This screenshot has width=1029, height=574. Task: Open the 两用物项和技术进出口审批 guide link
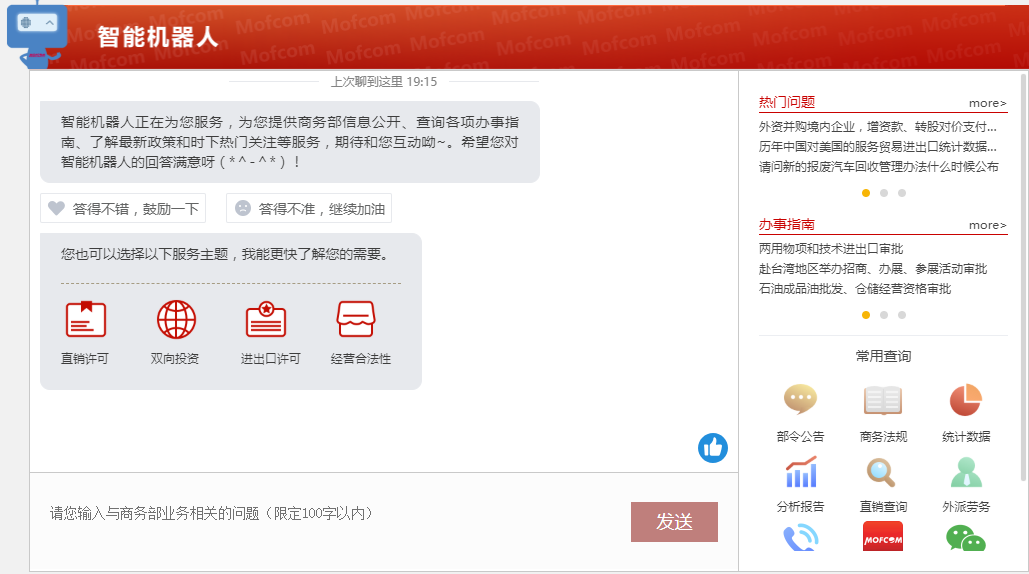point(831,249)
